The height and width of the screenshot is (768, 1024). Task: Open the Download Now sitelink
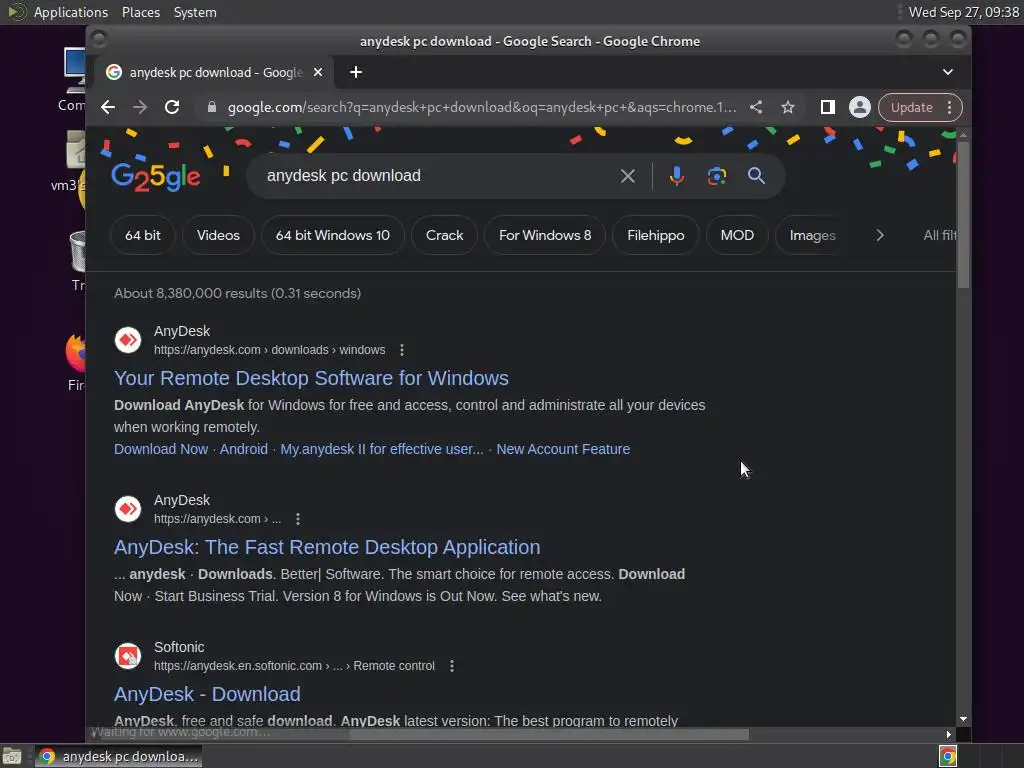(161, 449)
